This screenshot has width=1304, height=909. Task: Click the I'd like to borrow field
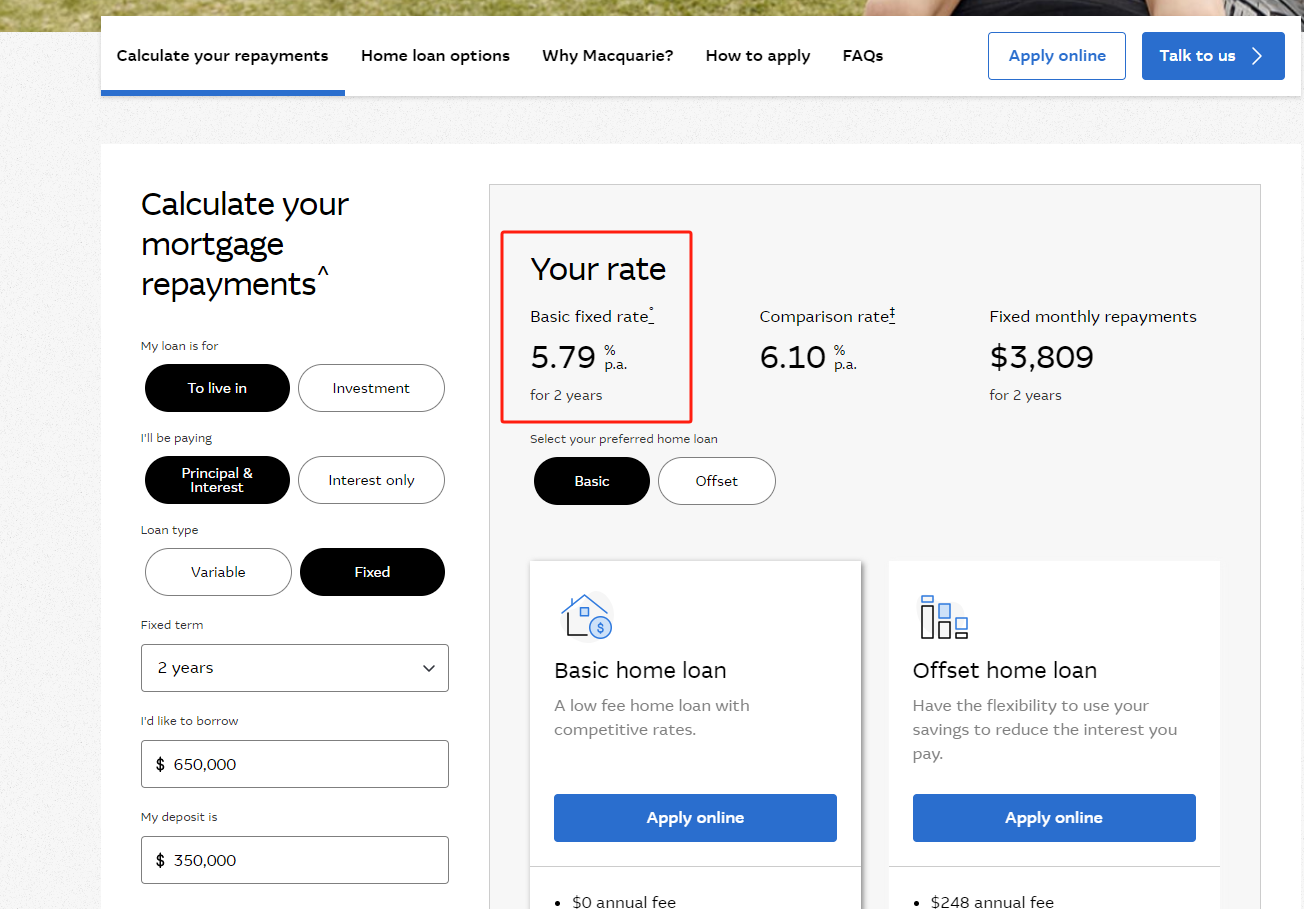point(295,764)
